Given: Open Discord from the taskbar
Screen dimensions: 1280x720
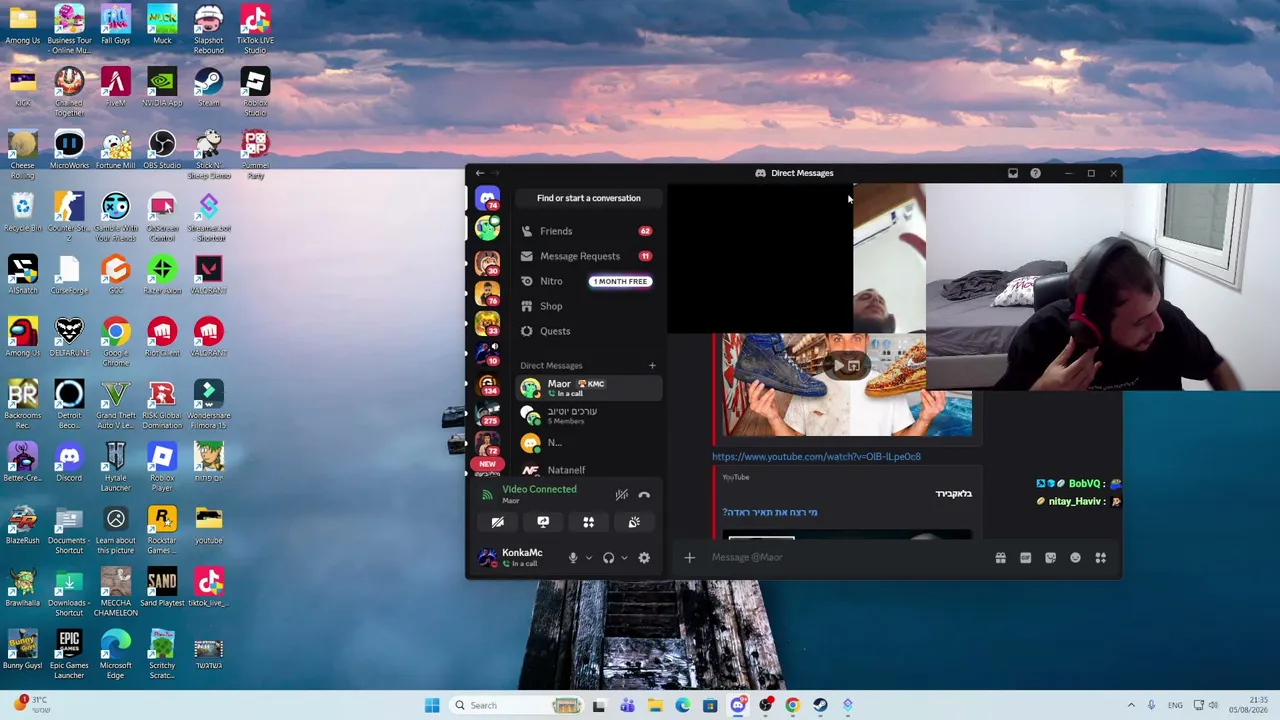Looking at the screenshot, I should (x=738, y=705).
